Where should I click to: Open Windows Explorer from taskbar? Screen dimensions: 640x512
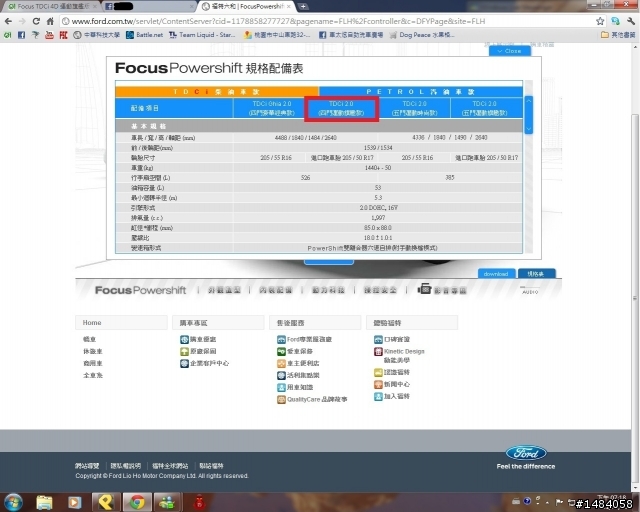point(44,502)
